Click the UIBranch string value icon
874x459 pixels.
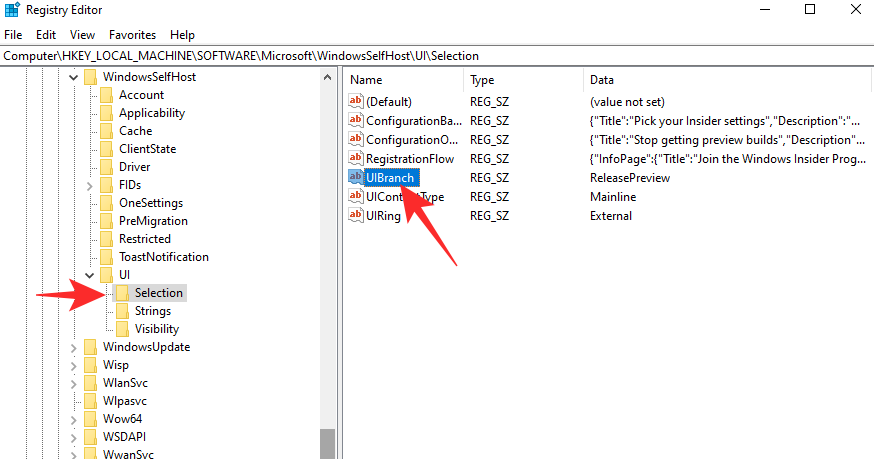point(356,177)
